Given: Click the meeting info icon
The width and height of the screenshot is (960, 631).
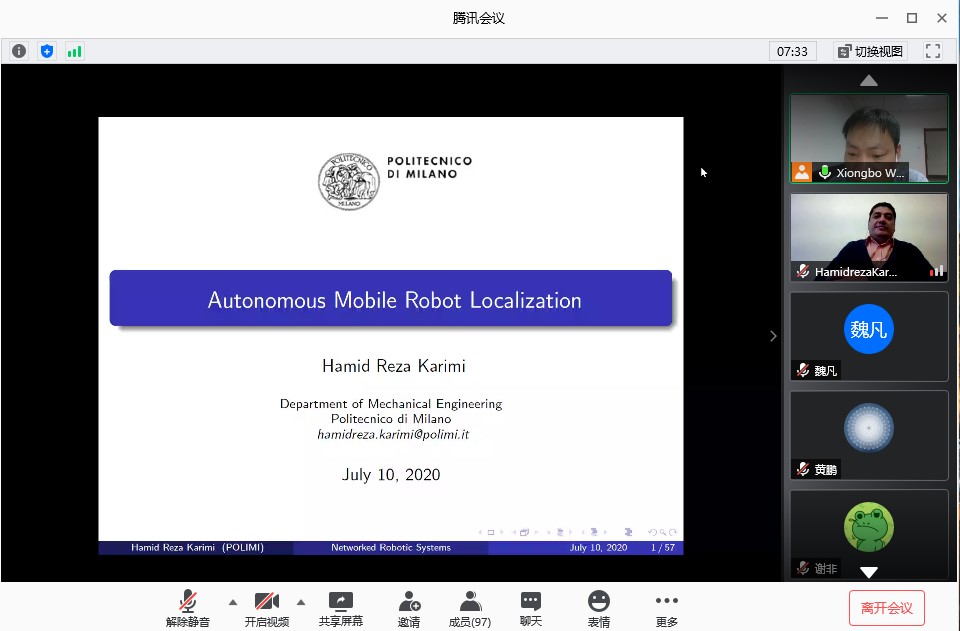Looking at the screenshot, I should click(x=19, y=51).
